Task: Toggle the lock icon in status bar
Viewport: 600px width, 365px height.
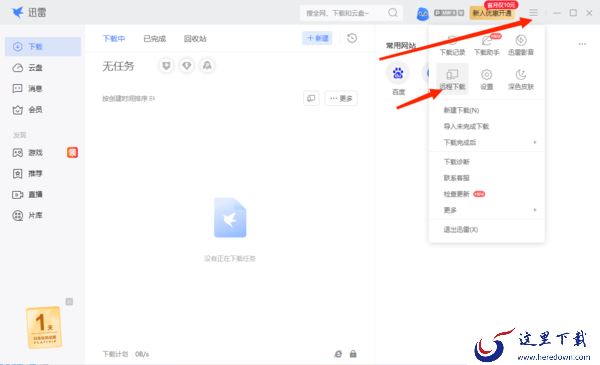Action: click(353, 354)
